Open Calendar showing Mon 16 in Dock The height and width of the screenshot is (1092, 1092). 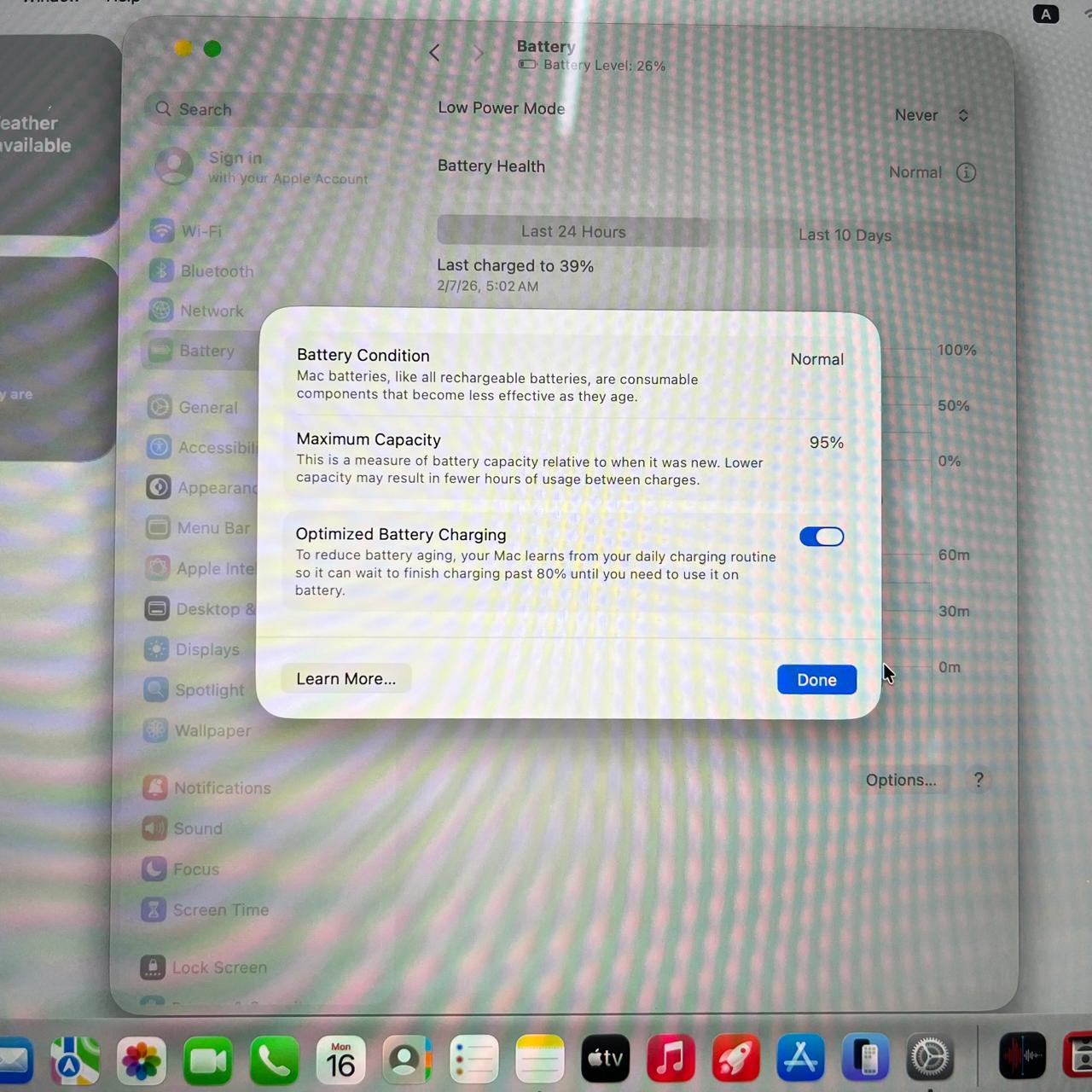(340, 1060)
